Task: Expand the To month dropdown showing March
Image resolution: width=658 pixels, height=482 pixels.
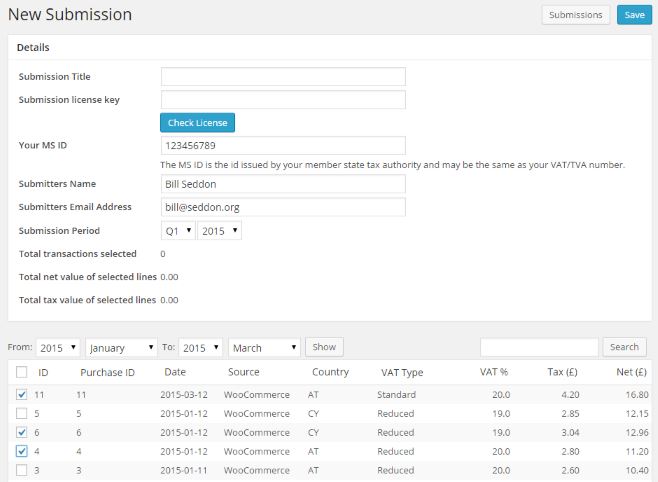Action: pyautogui.click(x=264, y=348)
